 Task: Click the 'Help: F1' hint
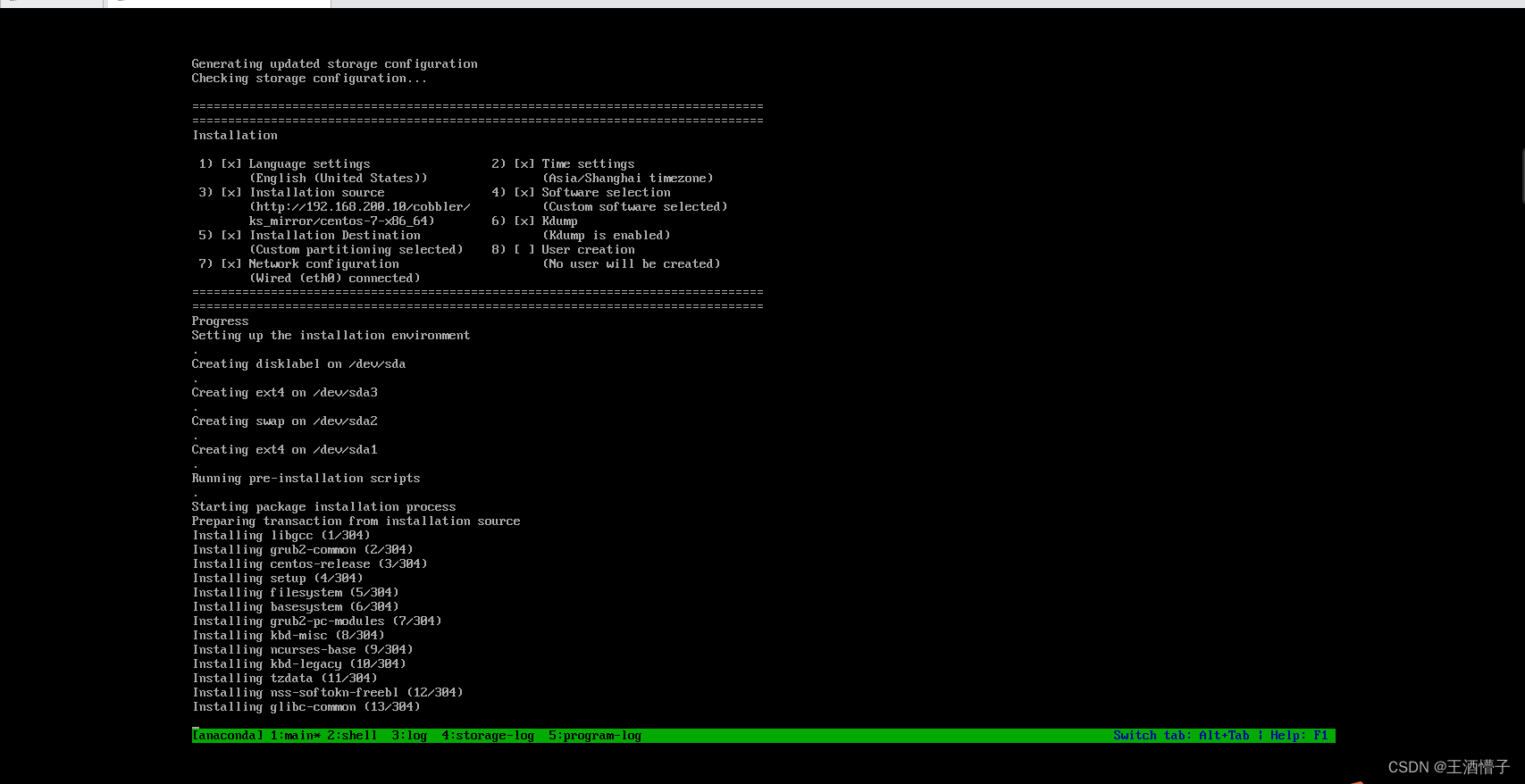click(1299, 736)
